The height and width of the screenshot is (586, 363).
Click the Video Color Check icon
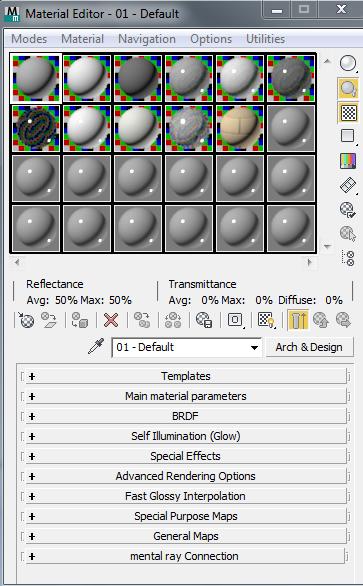[x=348, y=161]
